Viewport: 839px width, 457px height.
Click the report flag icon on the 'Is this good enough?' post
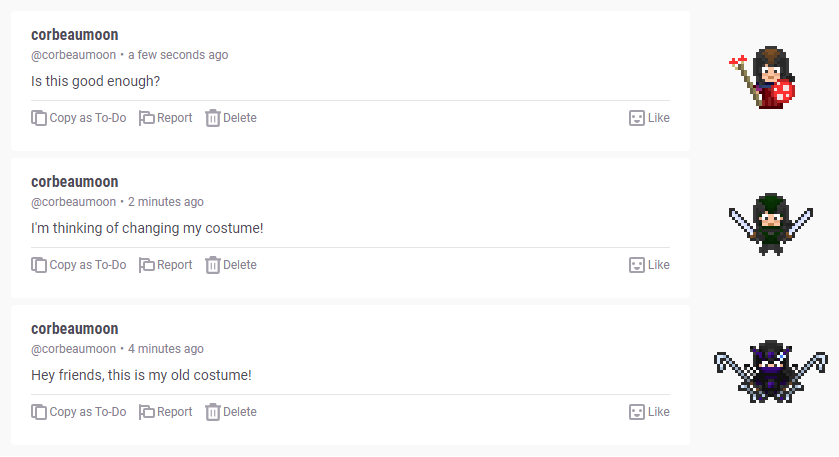(x=146, y=118)
